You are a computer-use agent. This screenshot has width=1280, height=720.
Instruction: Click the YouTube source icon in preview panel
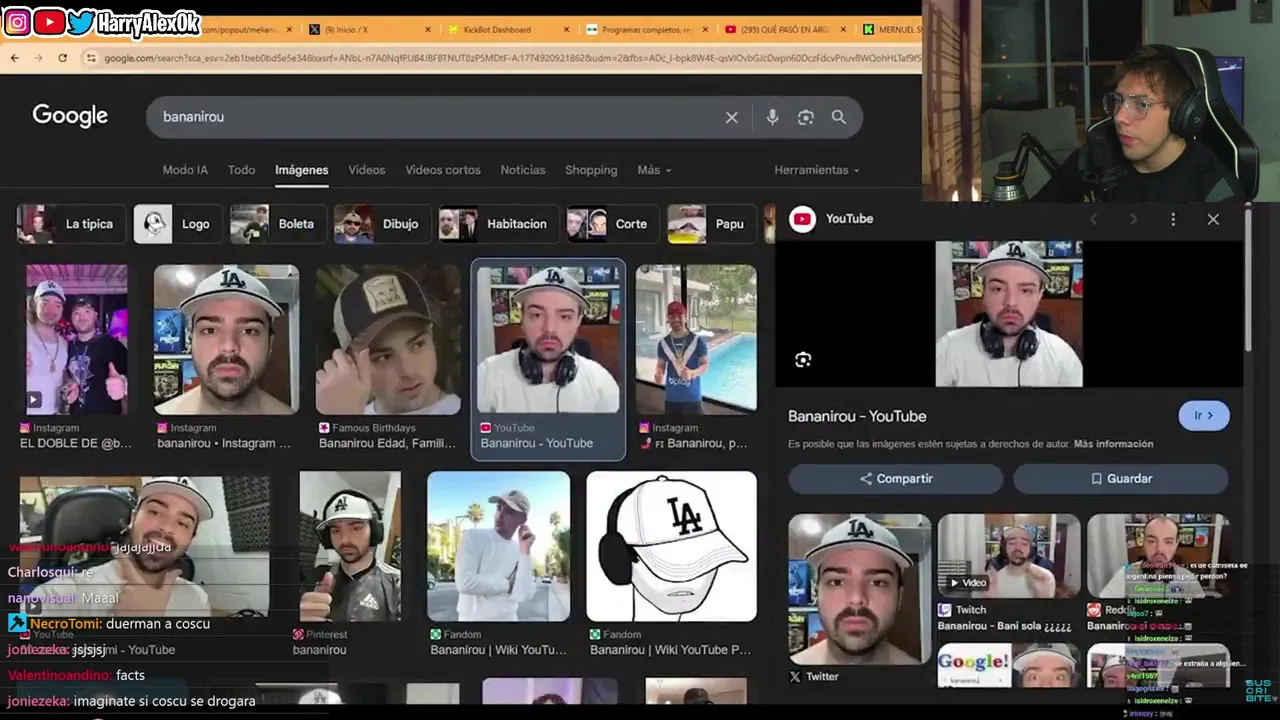pyautogui.click(x=802, y=219)
